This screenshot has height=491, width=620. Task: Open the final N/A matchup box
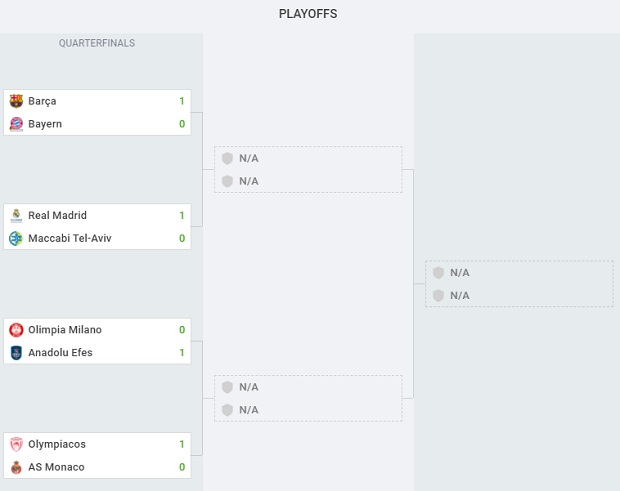(x=519, y=284)
